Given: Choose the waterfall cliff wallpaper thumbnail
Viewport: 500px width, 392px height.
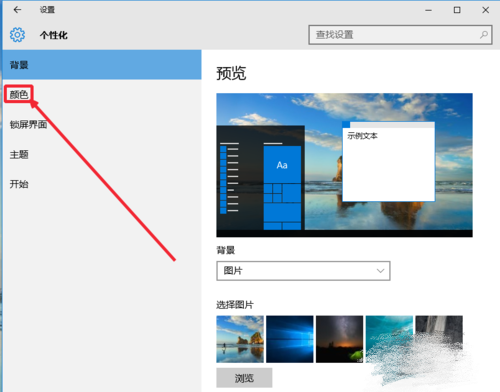Looking at the screenshot, I should pyautogui.click(x=439, y=339).
